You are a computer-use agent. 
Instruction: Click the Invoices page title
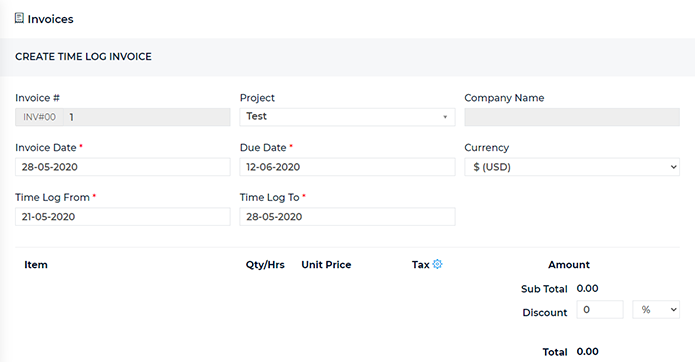(x=51, y=19)
